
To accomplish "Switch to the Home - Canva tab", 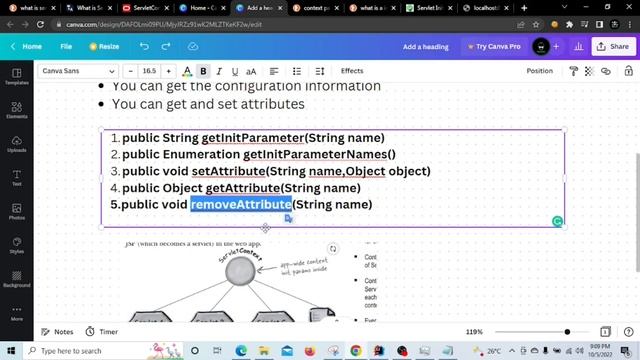I will 202,8.
